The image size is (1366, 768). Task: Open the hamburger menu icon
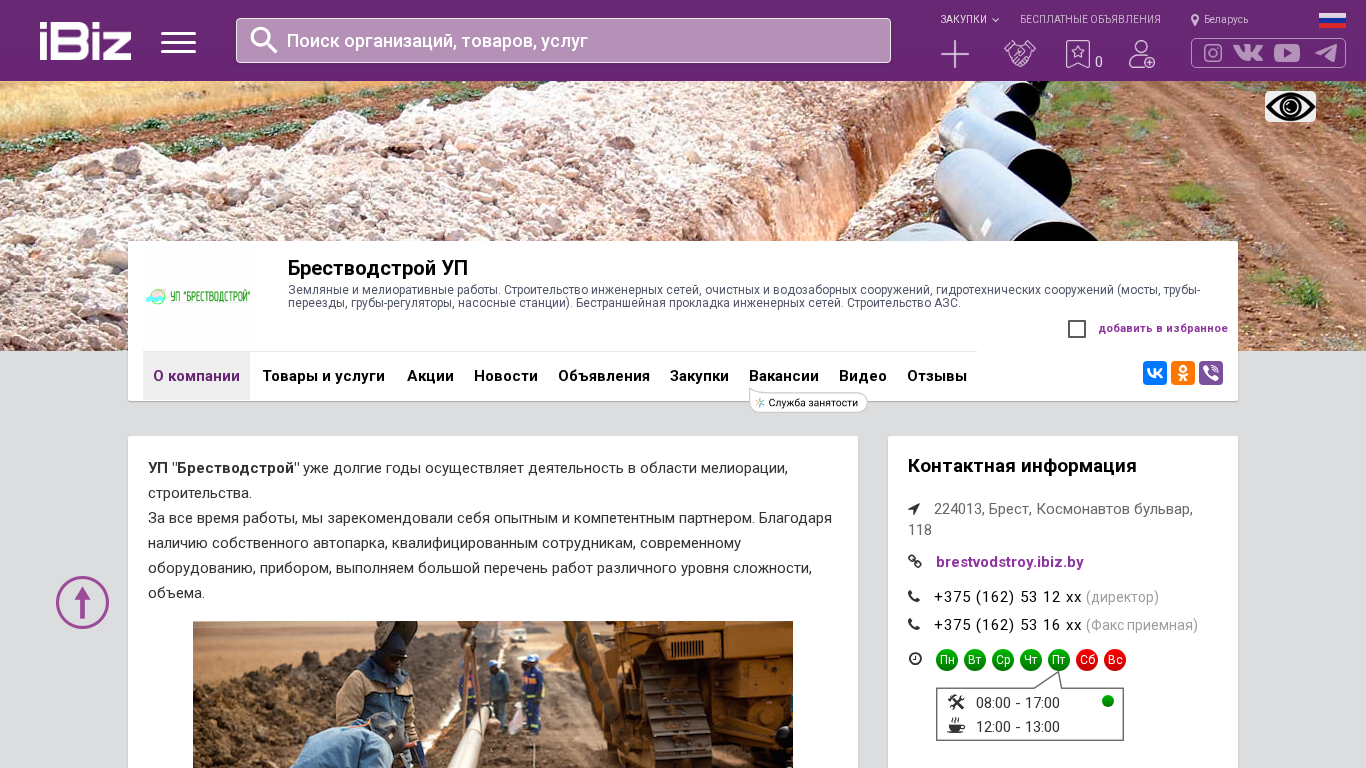tap(178, 42)
